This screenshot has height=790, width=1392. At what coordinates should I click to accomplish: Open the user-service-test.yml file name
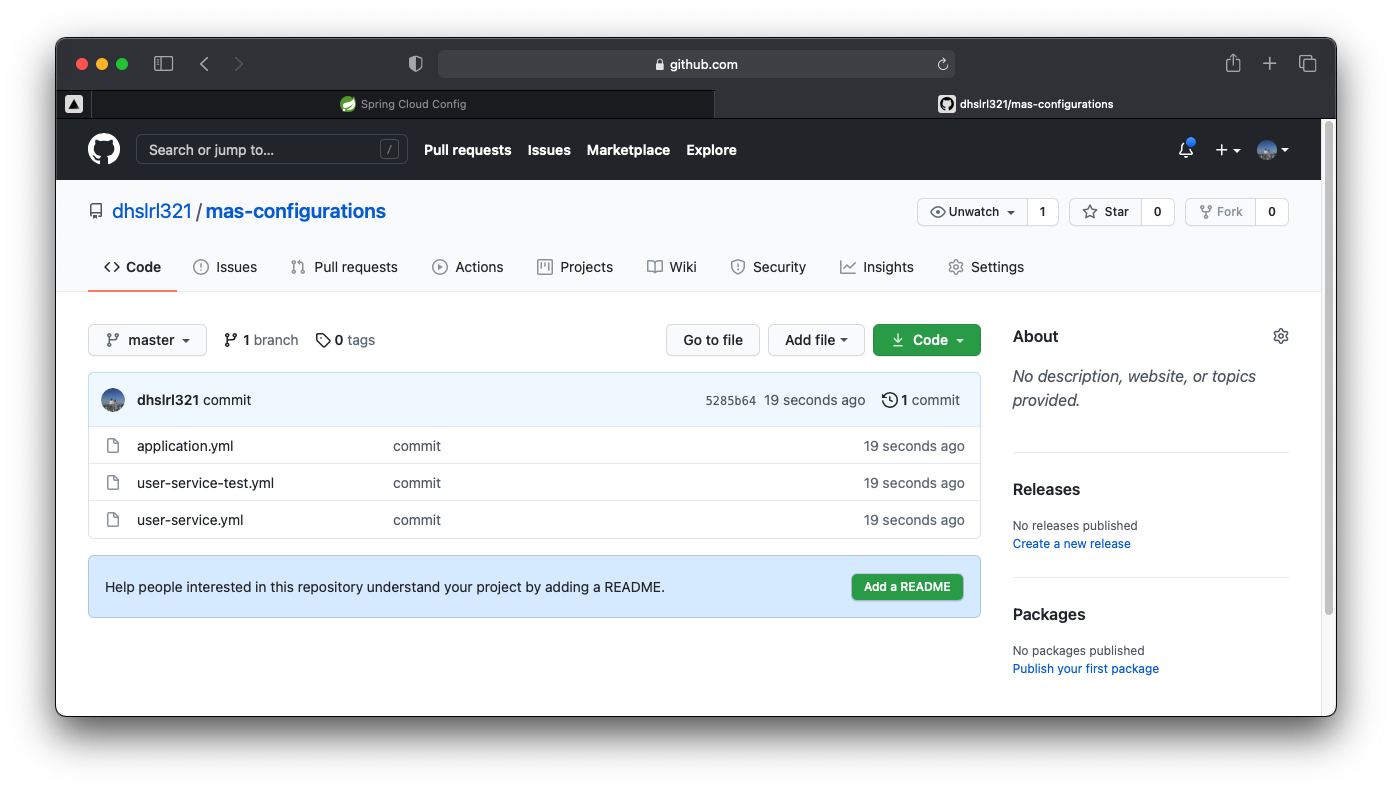point(205,483)
